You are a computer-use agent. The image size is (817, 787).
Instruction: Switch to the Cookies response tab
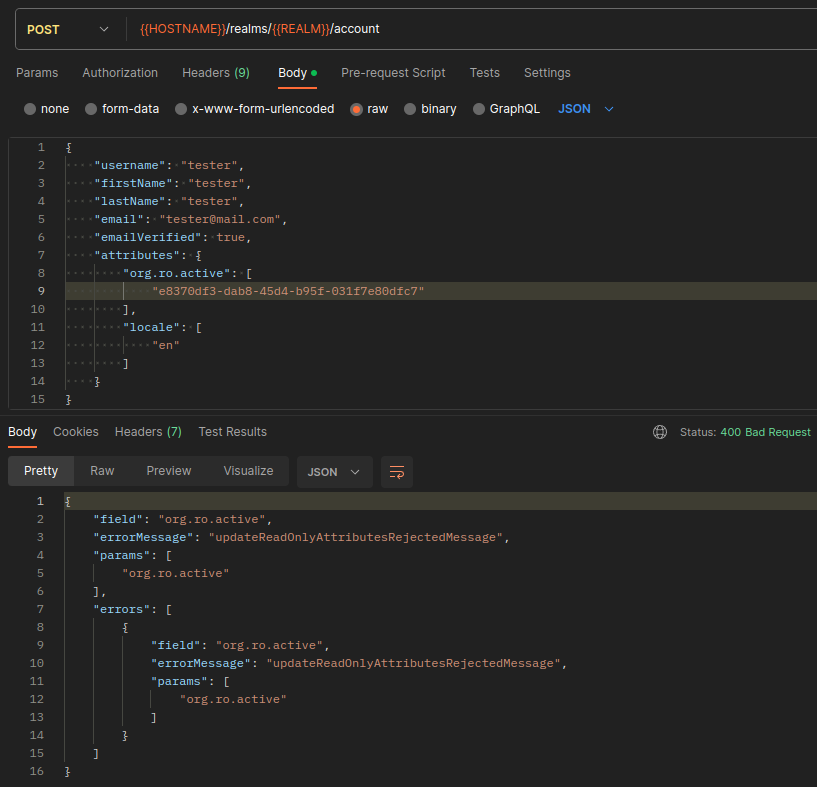pyautogui.click(x=75, y=432)
